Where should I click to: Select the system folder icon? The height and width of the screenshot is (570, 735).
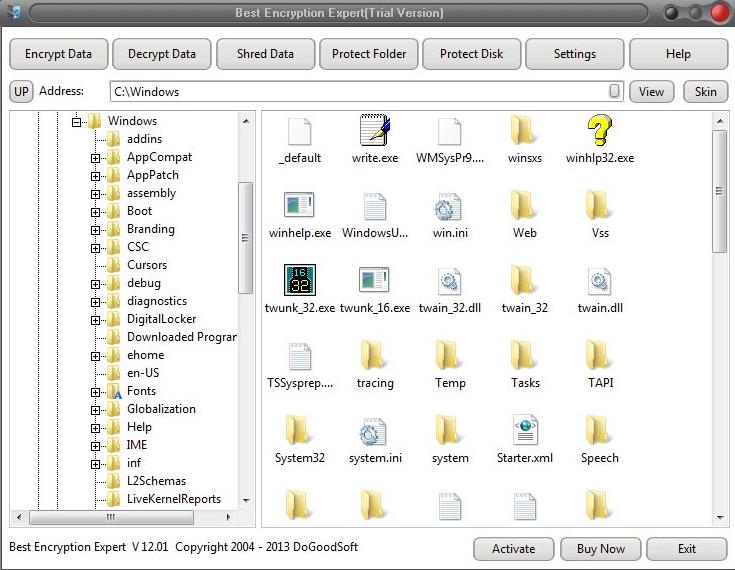click(x=449, y=430)
